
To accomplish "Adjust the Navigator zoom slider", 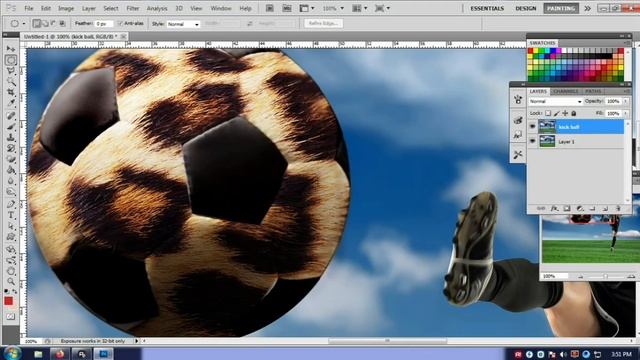I will pyautogui.click(x=606, y=276).
